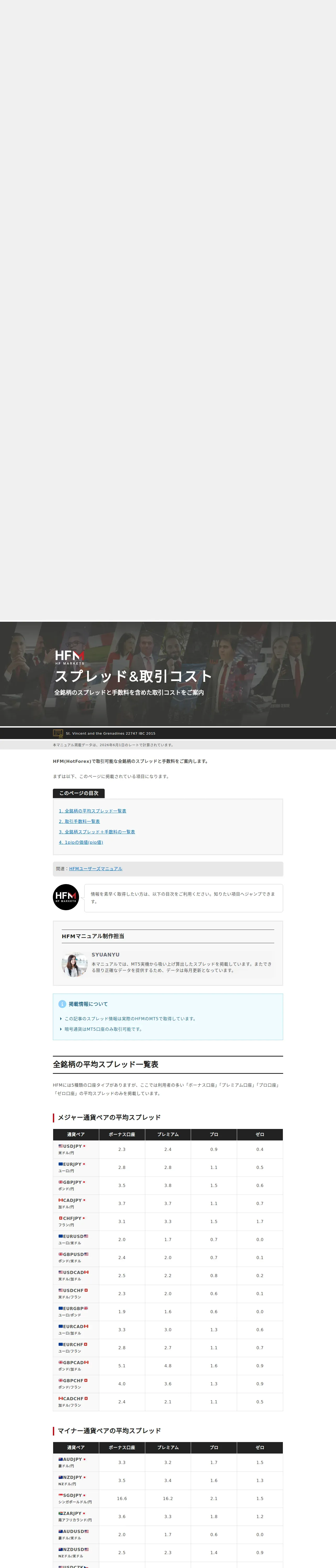Click the South Africa flag on the ZARJPY row

point(61,1513)
